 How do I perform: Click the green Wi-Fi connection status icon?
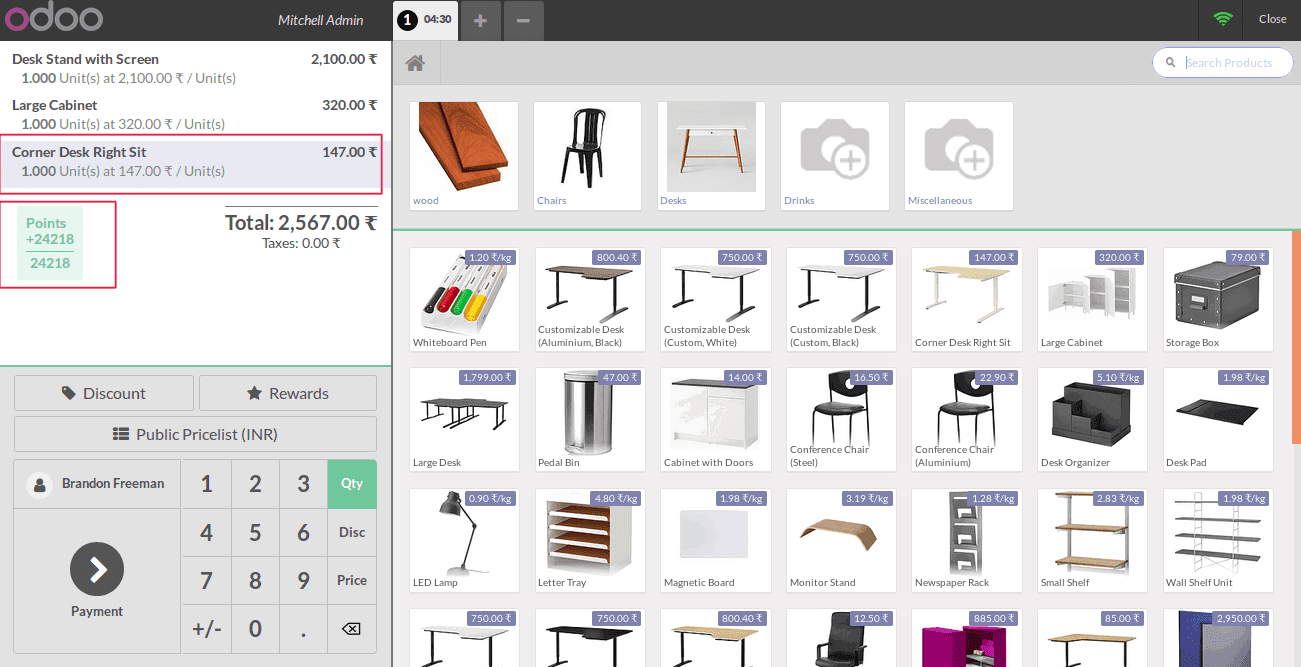point(1222,19)
